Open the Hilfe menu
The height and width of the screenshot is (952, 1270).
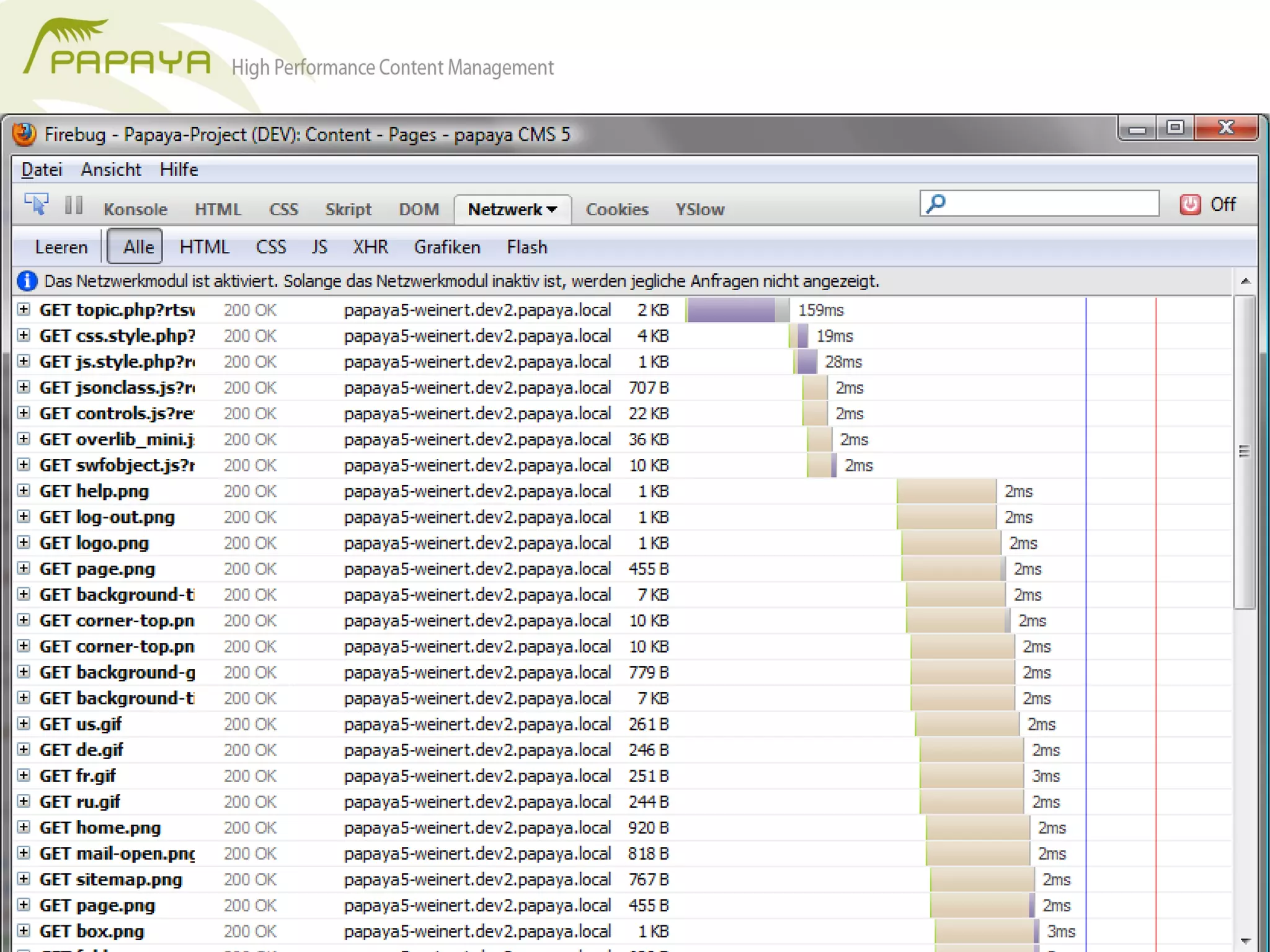[179, 169]
